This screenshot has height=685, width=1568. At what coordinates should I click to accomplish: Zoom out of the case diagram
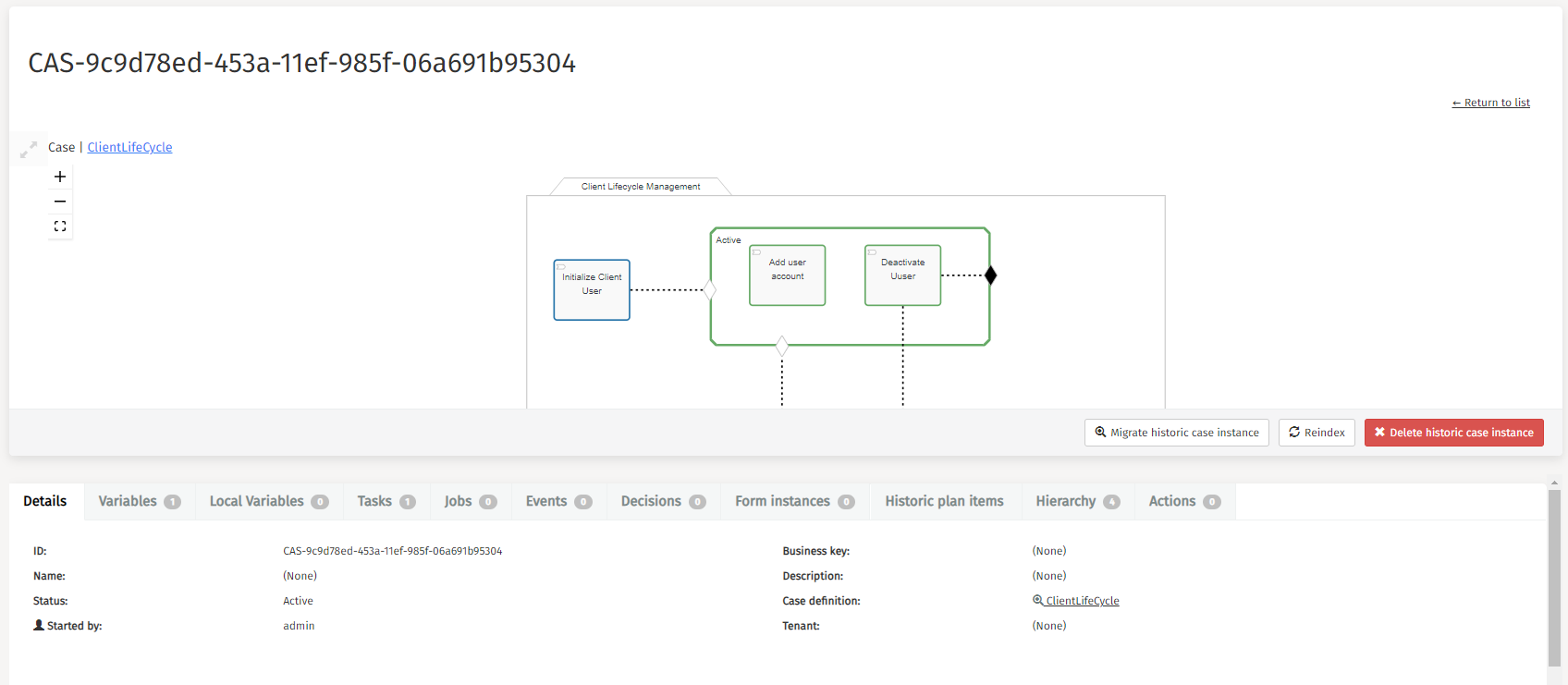pos(60,202)
